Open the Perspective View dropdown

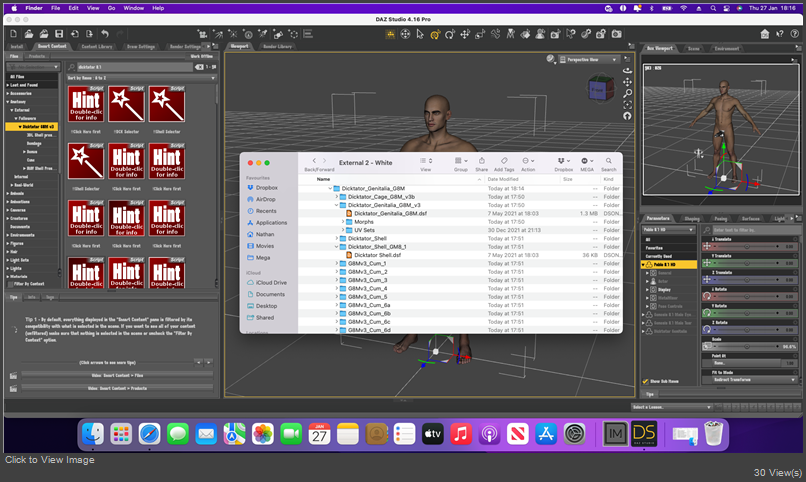588,60
